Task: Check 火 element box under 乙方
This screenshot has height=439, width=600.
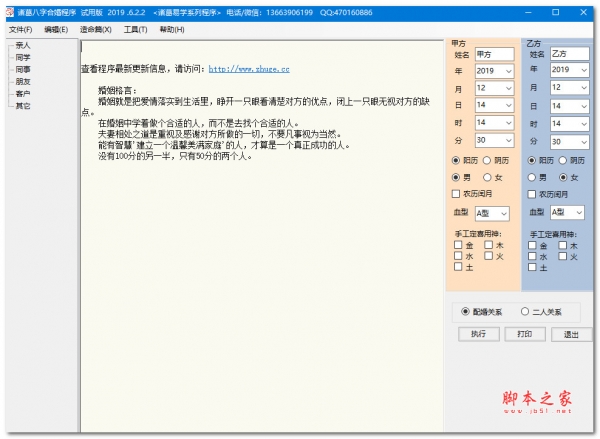Action: [x=562, y=257]
